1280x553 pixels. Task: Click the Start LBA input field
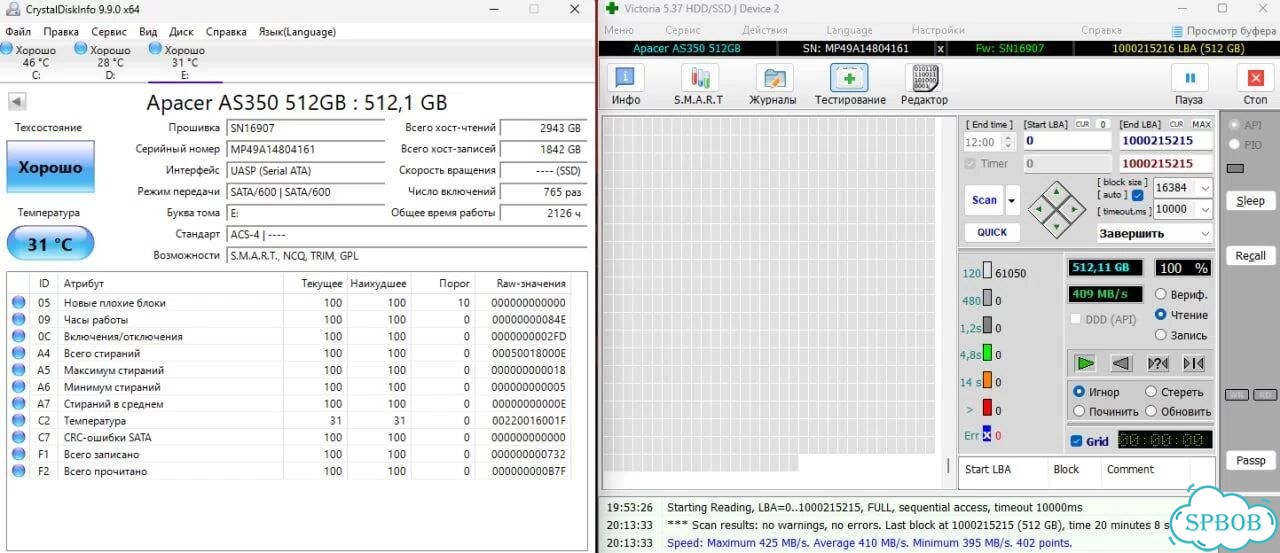1067,141
